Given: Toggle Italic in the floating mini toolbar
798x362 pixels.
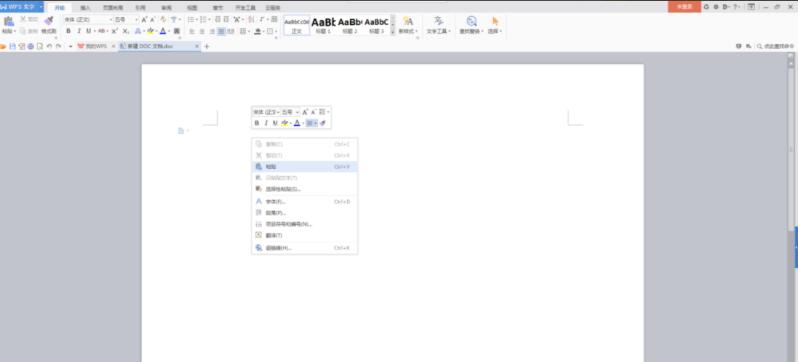Looking at the screenshot, I should tap(266, 123).
